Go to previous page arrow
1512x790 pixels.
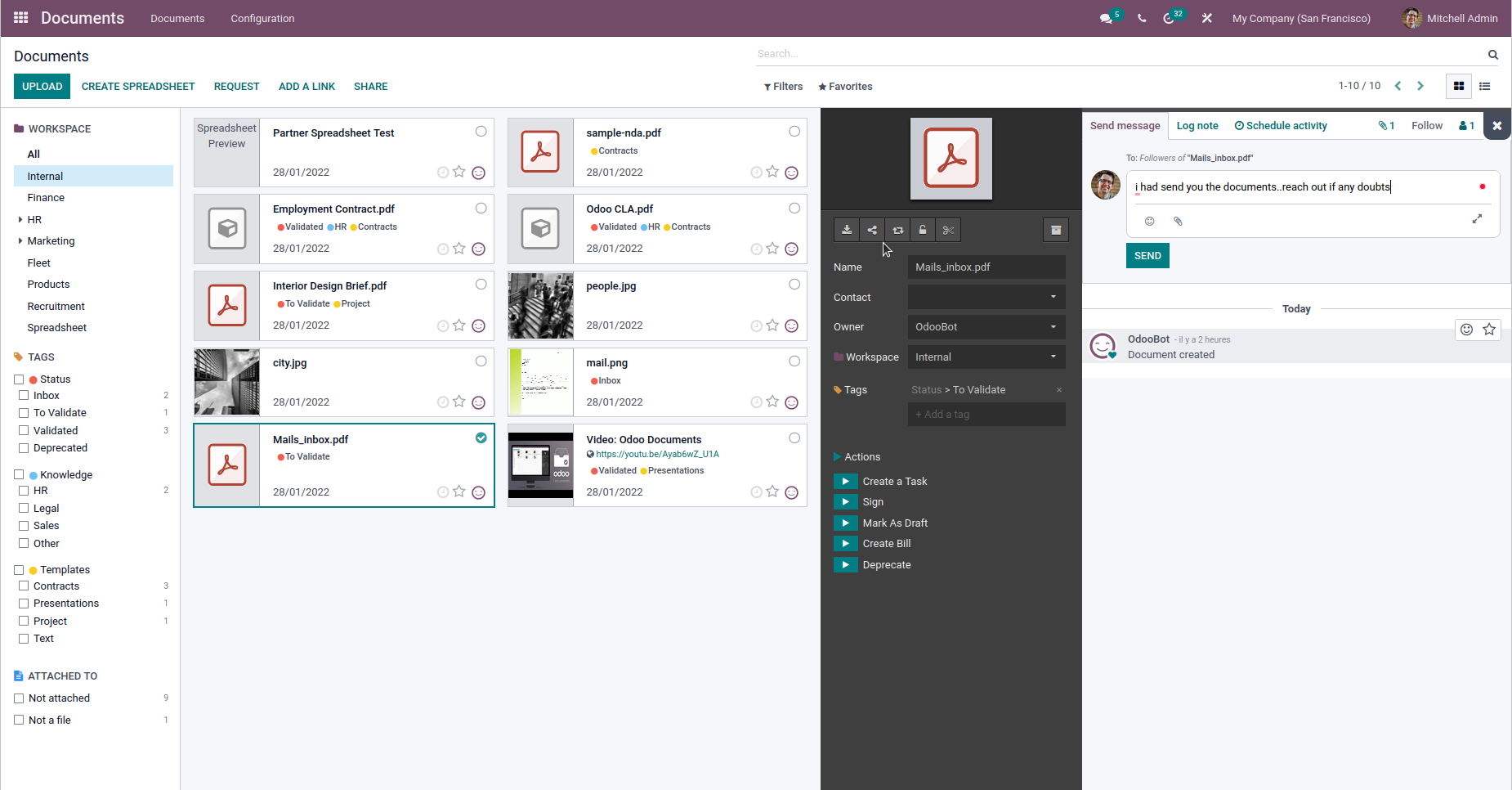1398,86
